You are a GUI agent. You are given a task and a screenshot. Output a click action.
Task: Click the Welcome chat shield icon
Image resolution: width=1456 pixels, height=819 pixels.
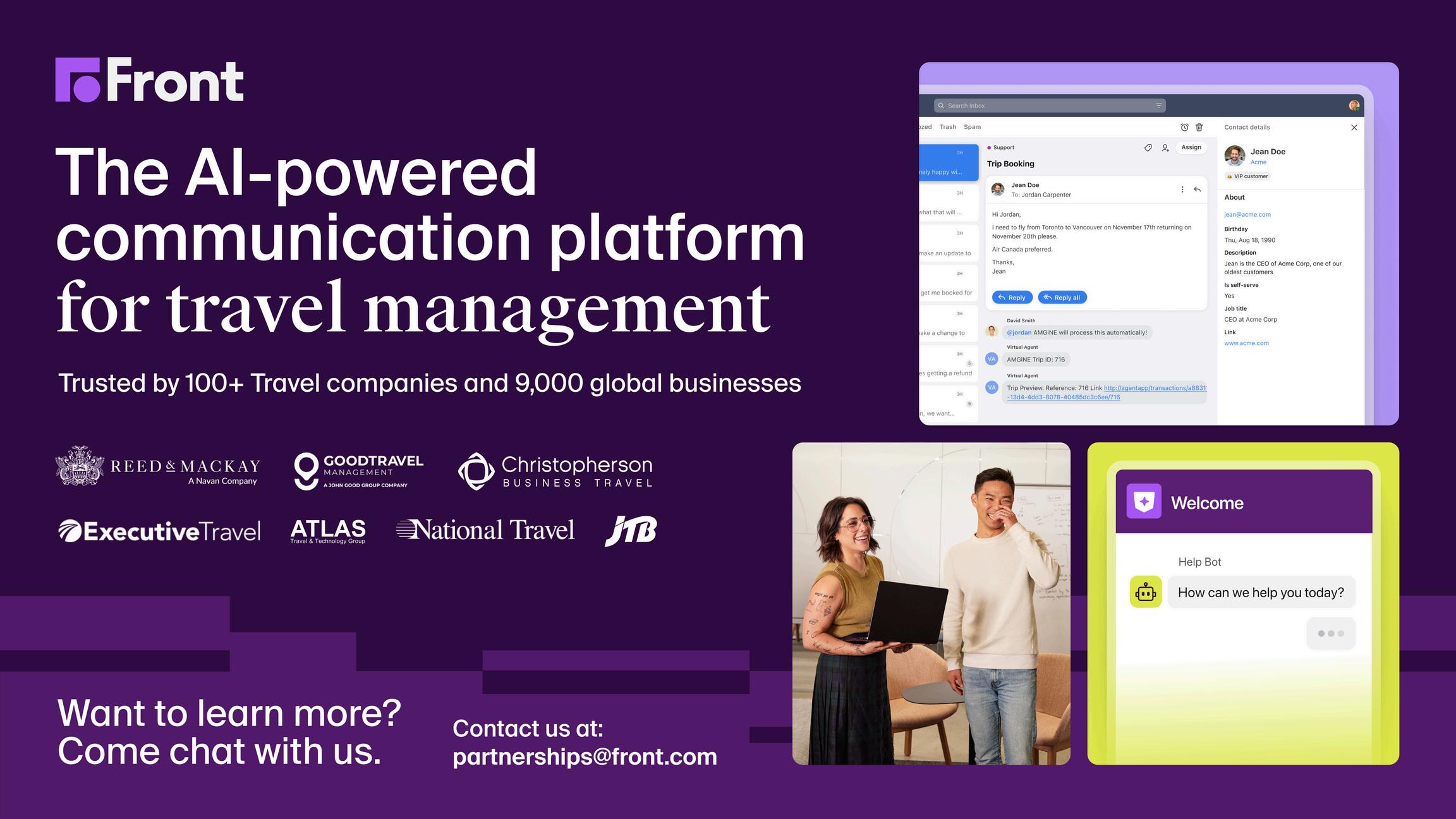[x=1143, y=502]
